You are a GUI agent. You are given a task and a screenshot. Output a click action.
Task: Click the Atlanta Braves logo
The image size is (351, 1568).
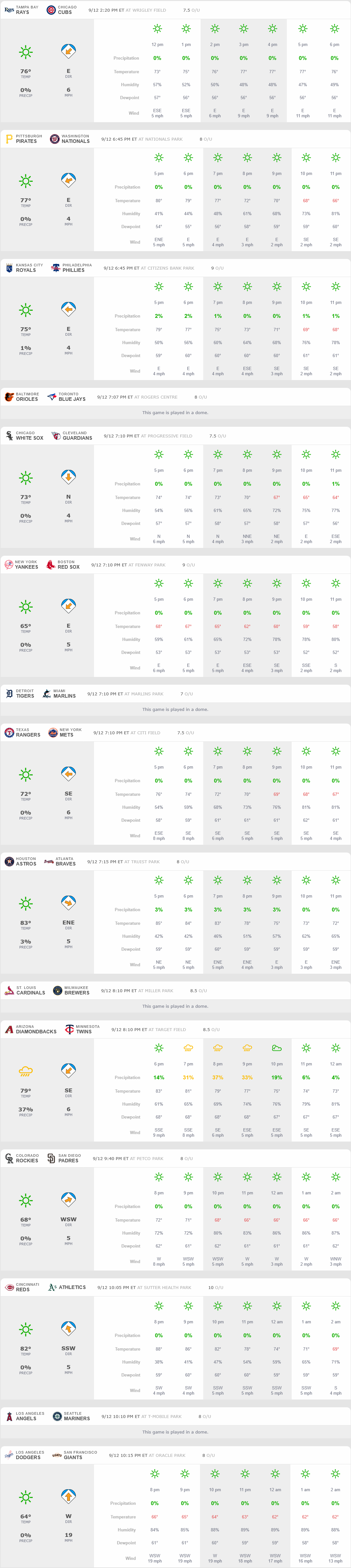pos(49,862)
